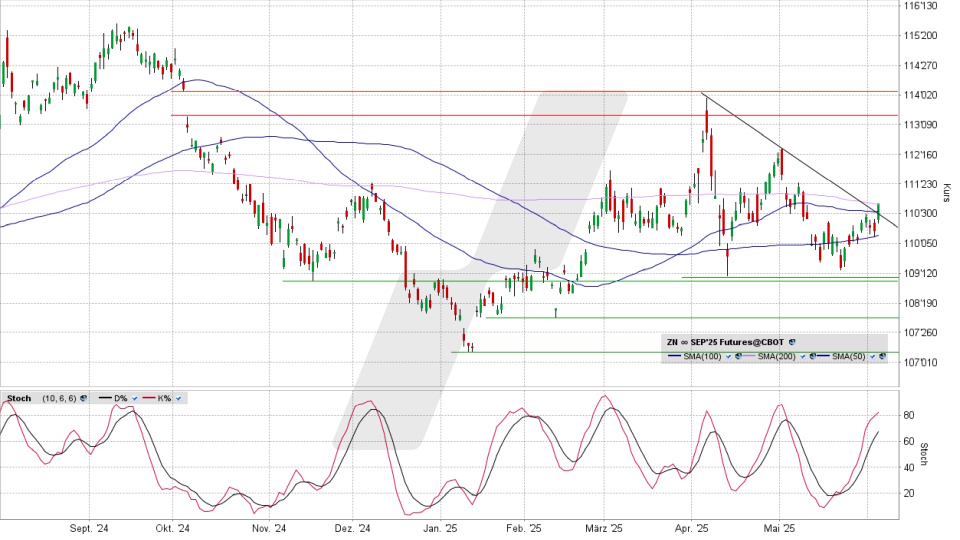
Task: Click the 20 level on Stoch axis
Action: tap(909, 493)
